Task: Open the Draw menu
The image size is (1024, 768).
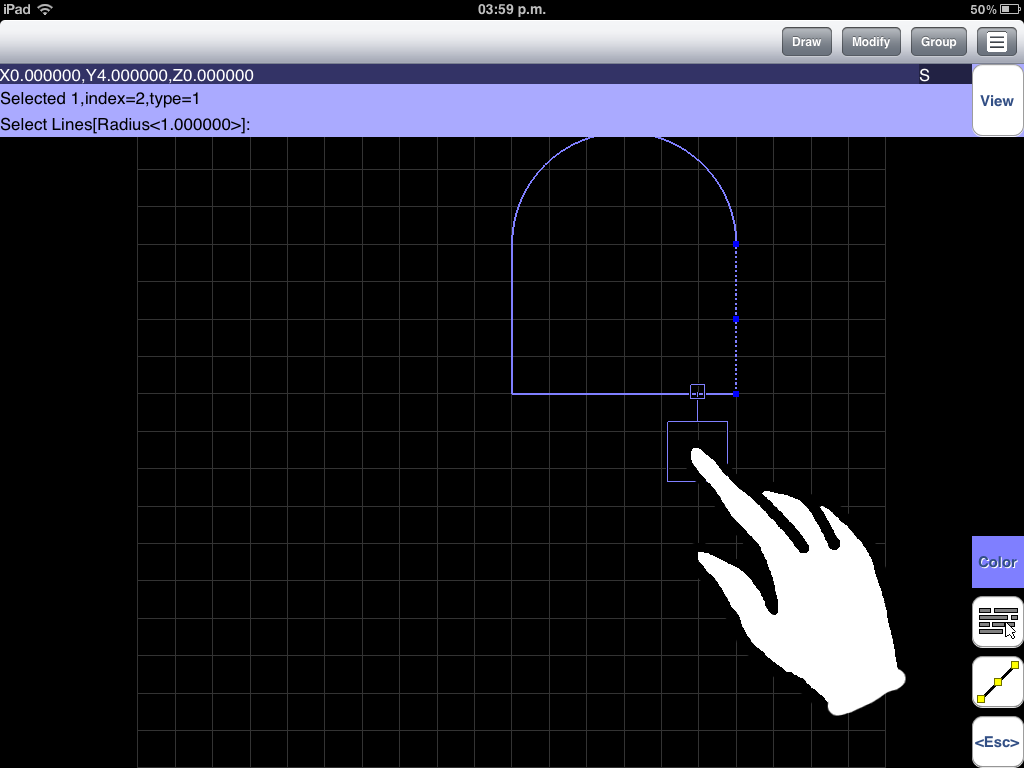Action: pyautogui.click(x=806, y=42)
